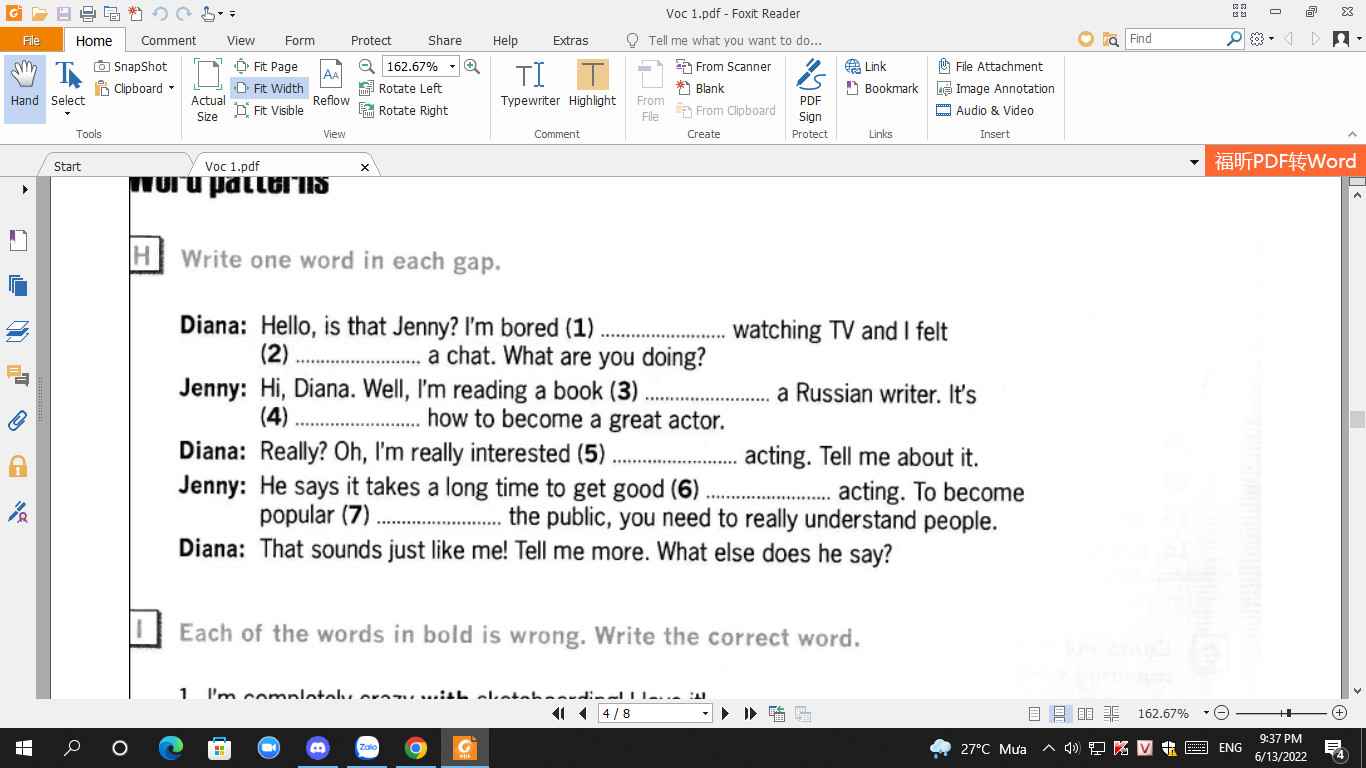Go to the previous page
This screenshot has width=1366, height=768.
(583, 713)
